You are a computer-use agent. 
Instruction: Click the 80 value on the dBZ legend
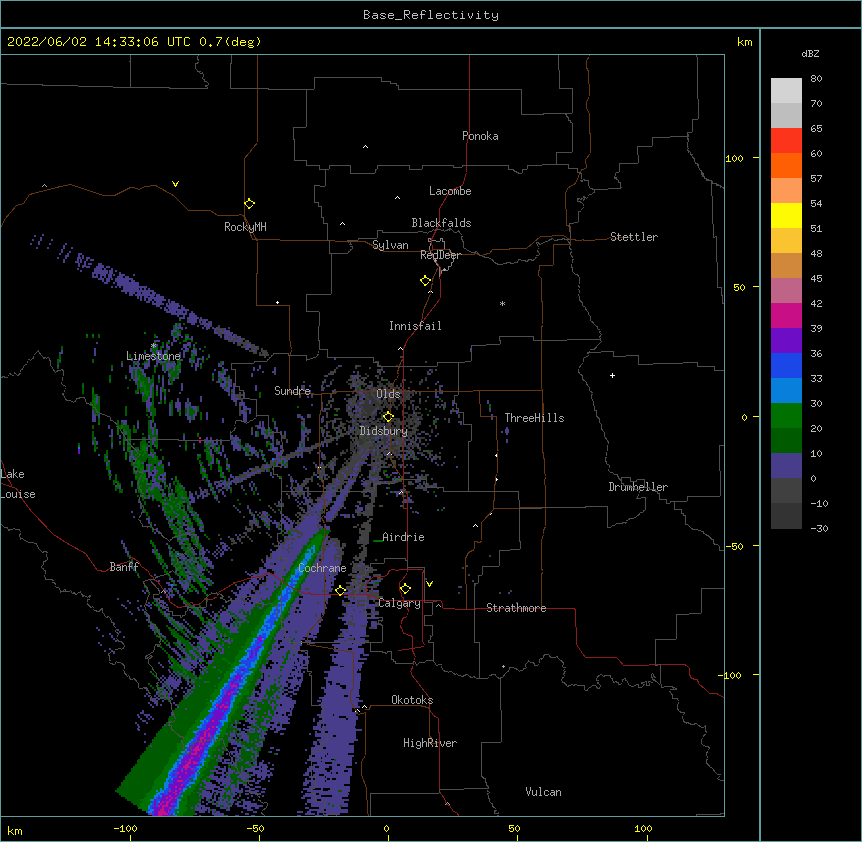[x=816, y=79]
